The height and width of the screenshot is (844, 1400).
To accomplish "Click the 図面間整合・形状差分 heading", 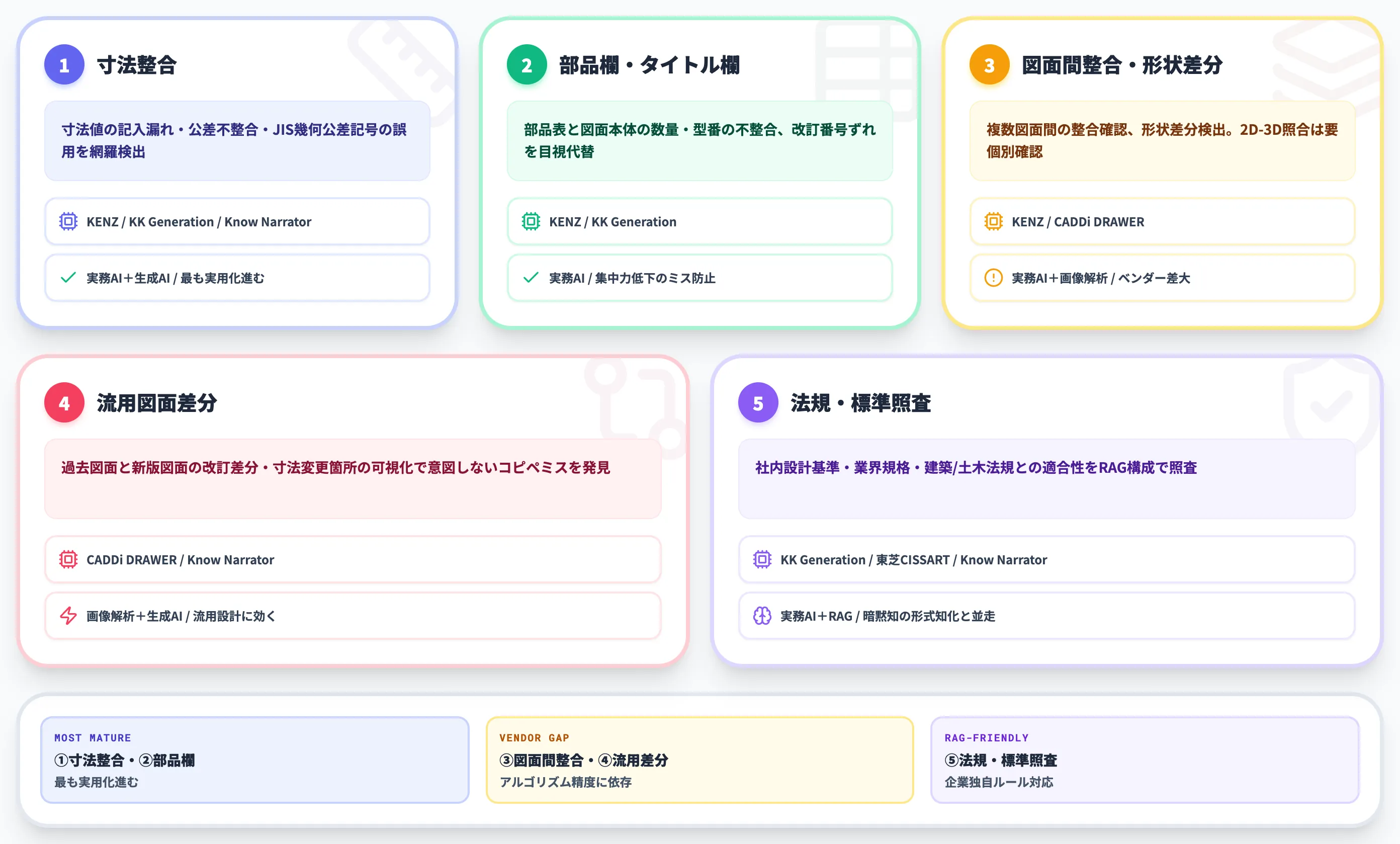I will pyautogui.click(x=1122, y=65).
